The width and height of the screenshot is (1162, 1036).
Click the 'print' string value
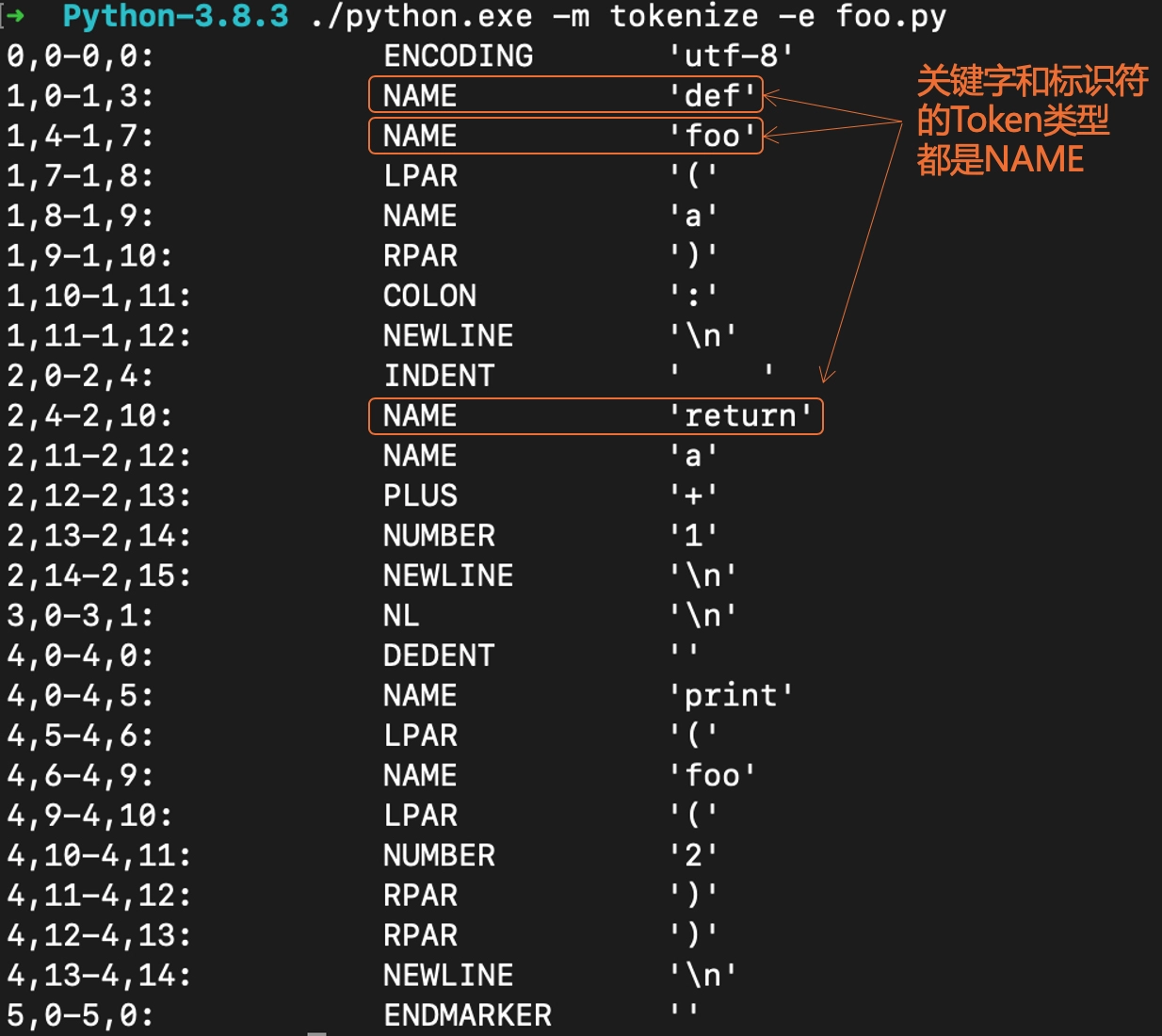731,695
